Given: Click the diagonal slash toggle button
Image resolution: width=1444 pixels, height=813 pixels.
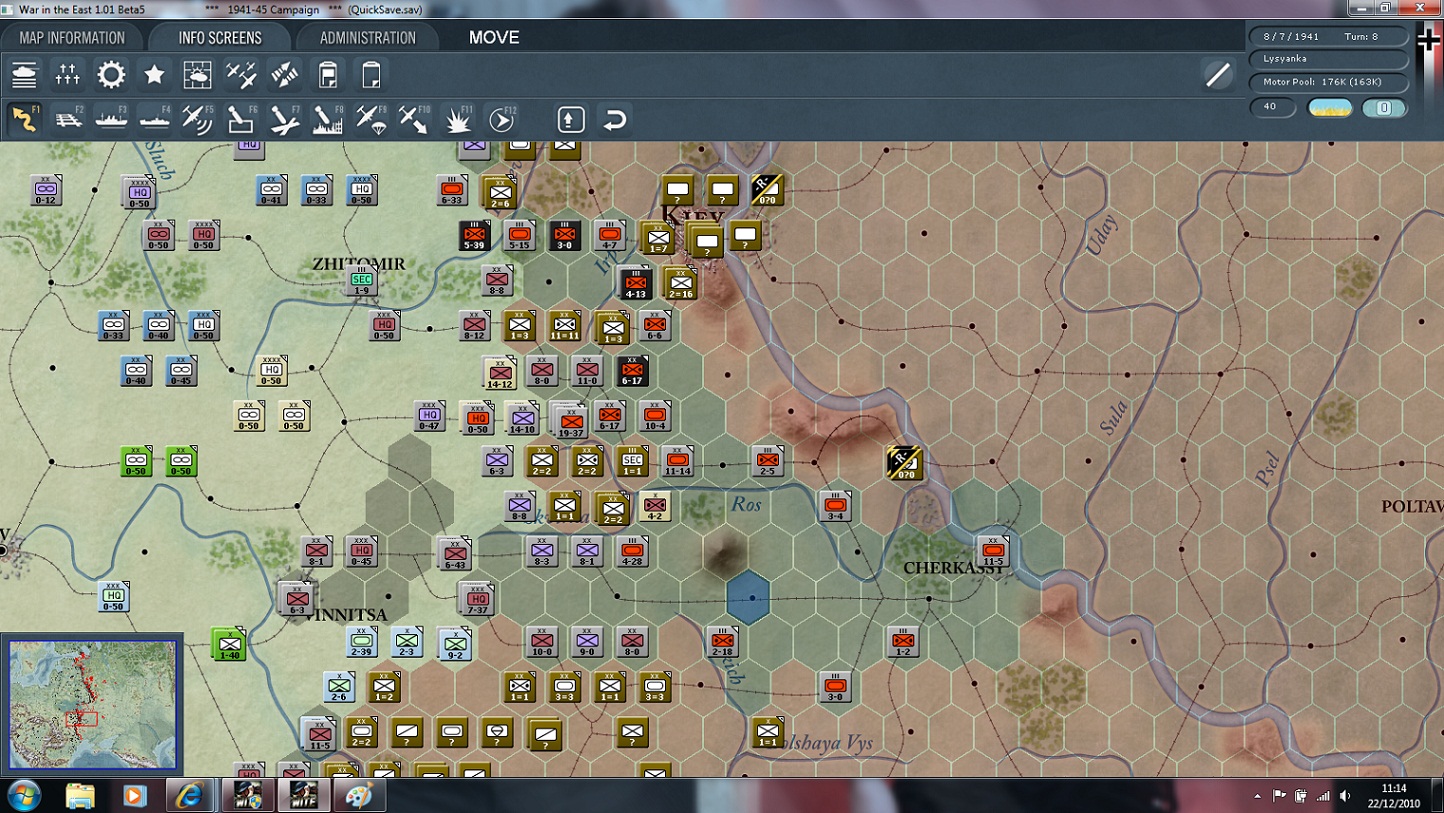Looking at the screenshot, I should [1218, 75].
